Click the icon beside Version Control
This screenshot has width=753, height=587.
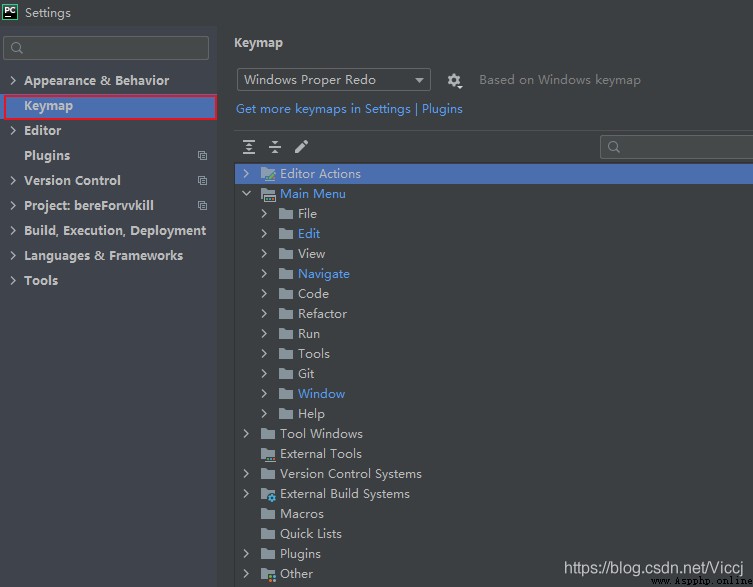point(202,181)
